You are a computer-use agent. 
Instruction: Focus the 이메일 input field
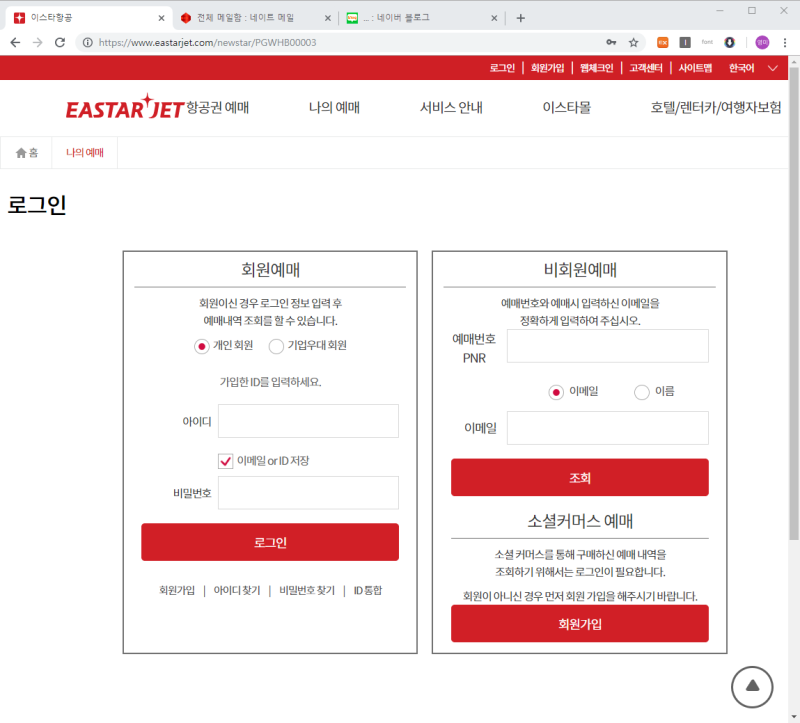click(x=608, y=429)
